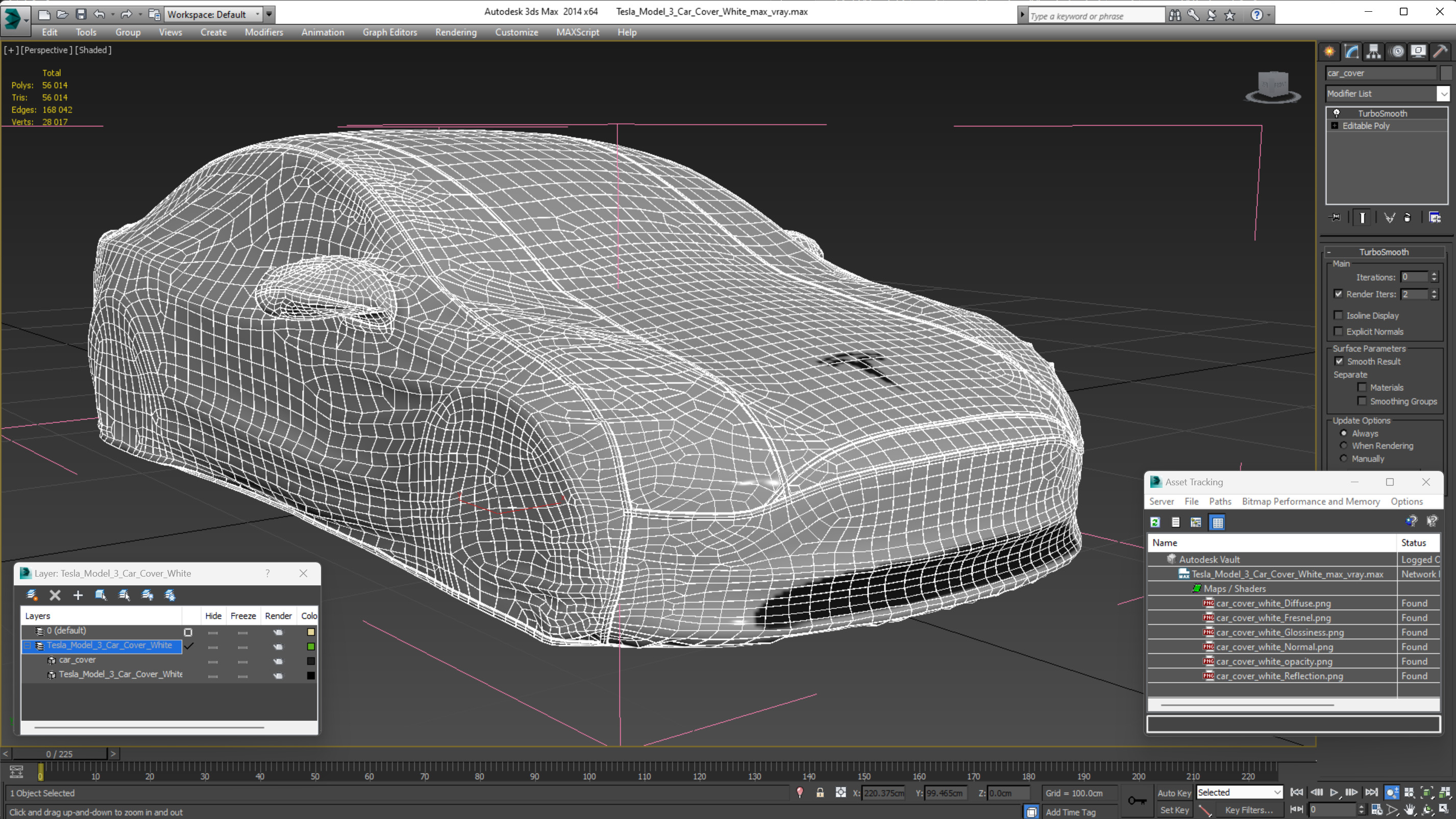The image size is (1456, 819).
Task: Create new layer with plus icon
Action: [78, 594]
